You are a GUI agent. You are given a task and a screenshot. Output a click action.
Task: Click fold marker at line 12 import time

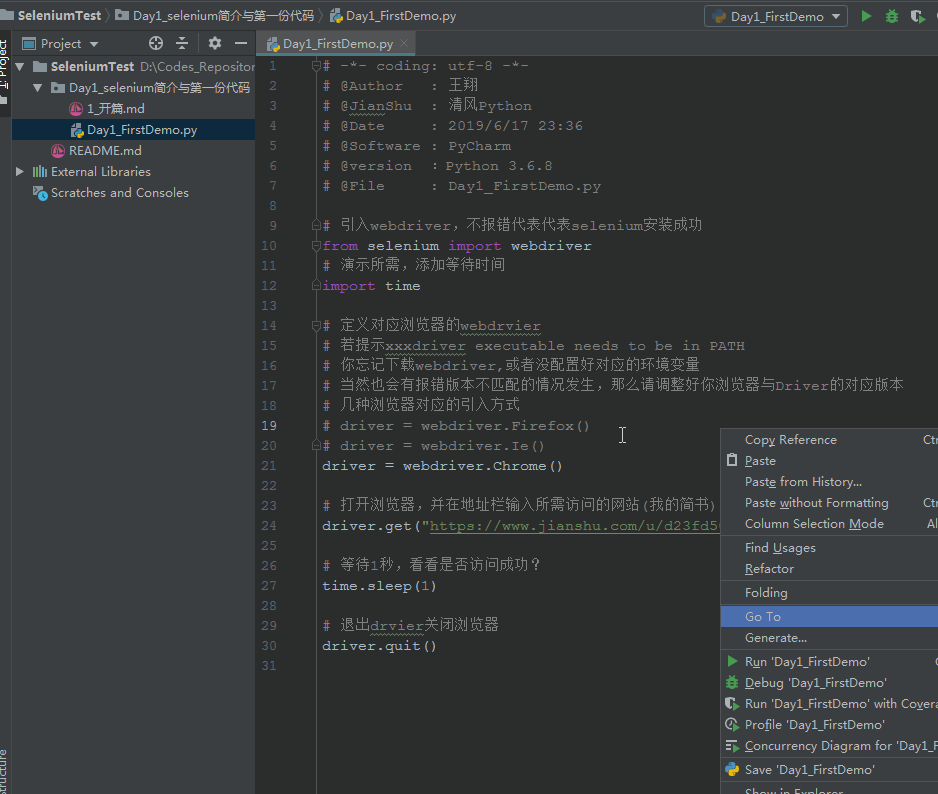[x=316, y=286]
